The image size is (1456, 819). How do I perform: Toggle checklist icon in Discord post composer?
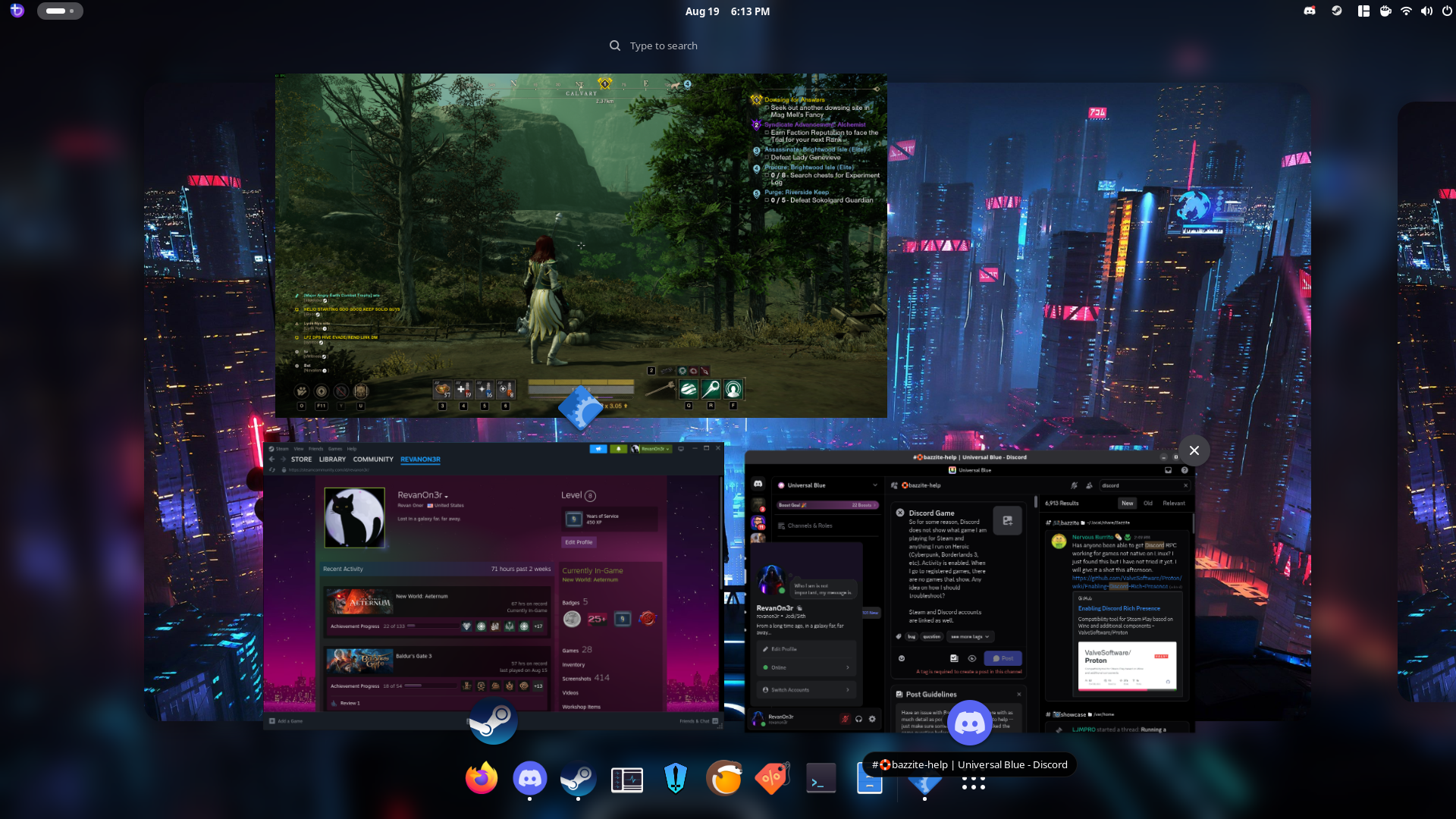(955, 658)
